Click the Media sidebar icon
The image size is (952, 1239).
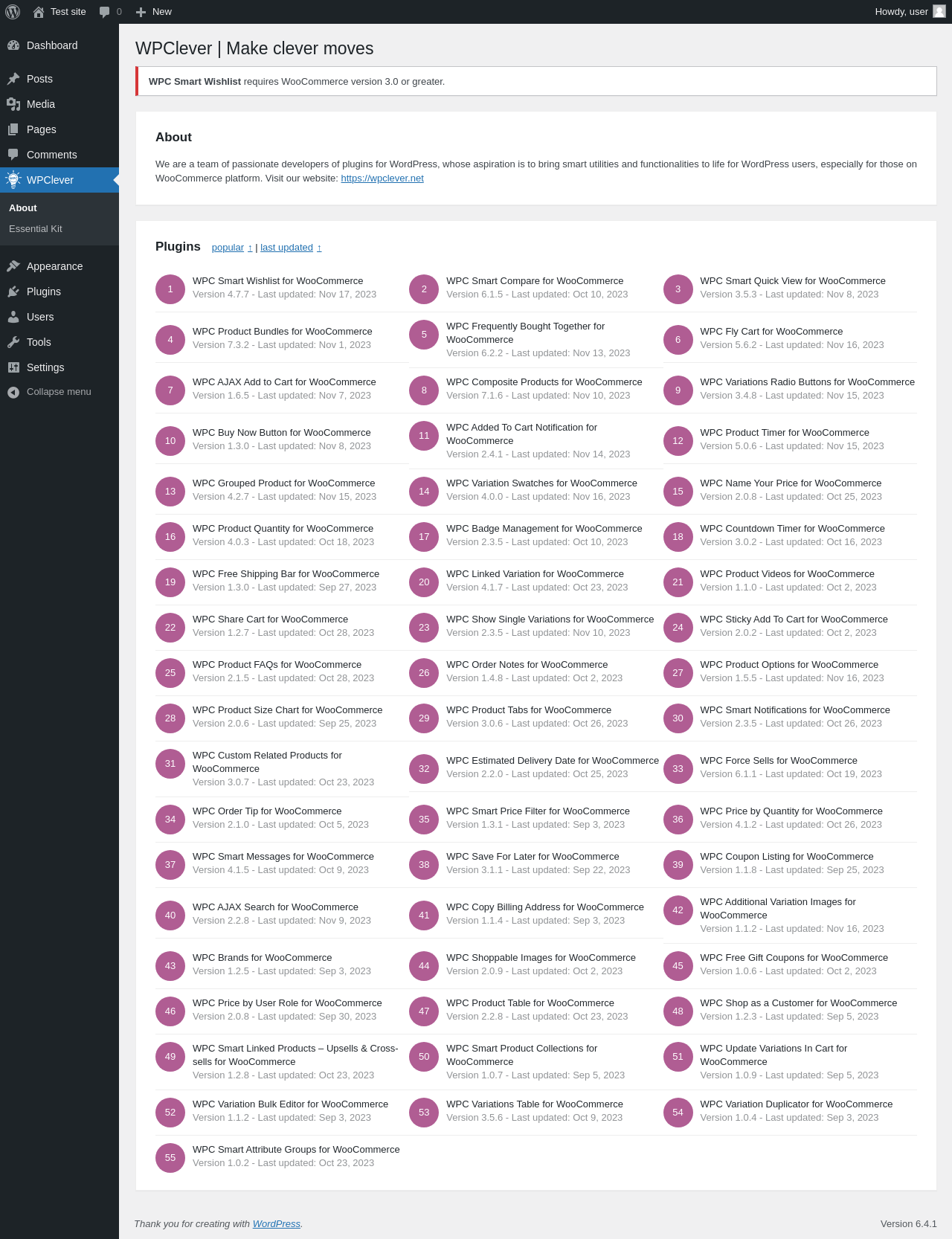13,104
